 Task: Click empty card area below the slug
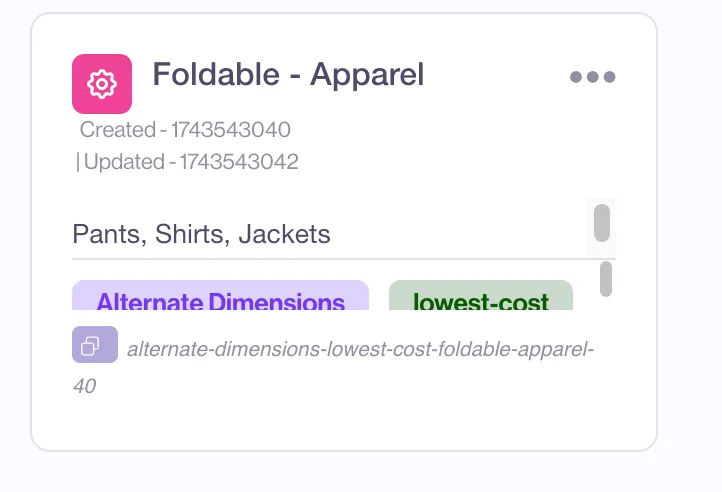(344, 424)
